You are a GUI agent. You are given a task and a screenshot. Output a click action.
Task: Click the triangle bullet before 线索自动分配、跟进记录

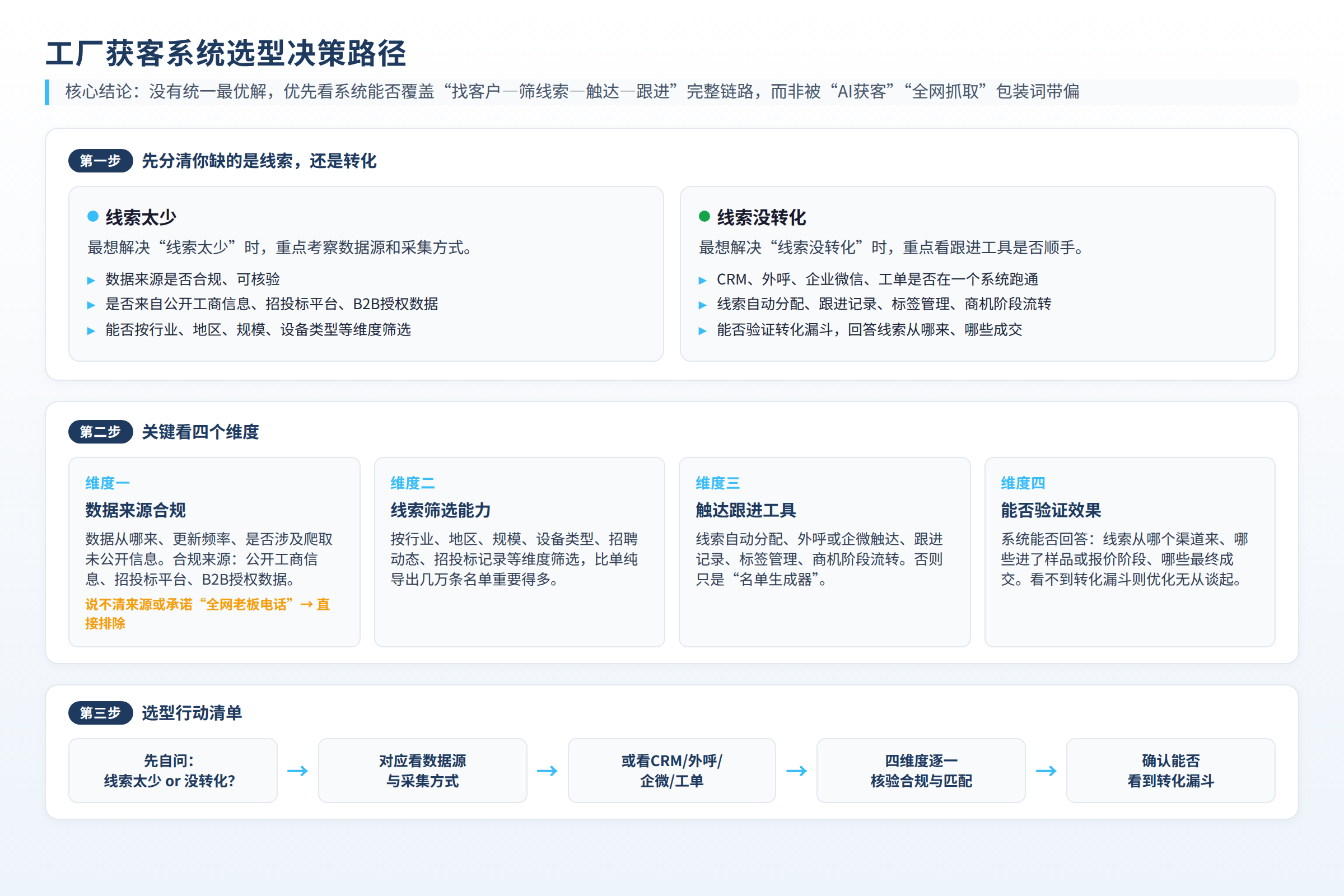pyautogui.click(x=702, y=305)
